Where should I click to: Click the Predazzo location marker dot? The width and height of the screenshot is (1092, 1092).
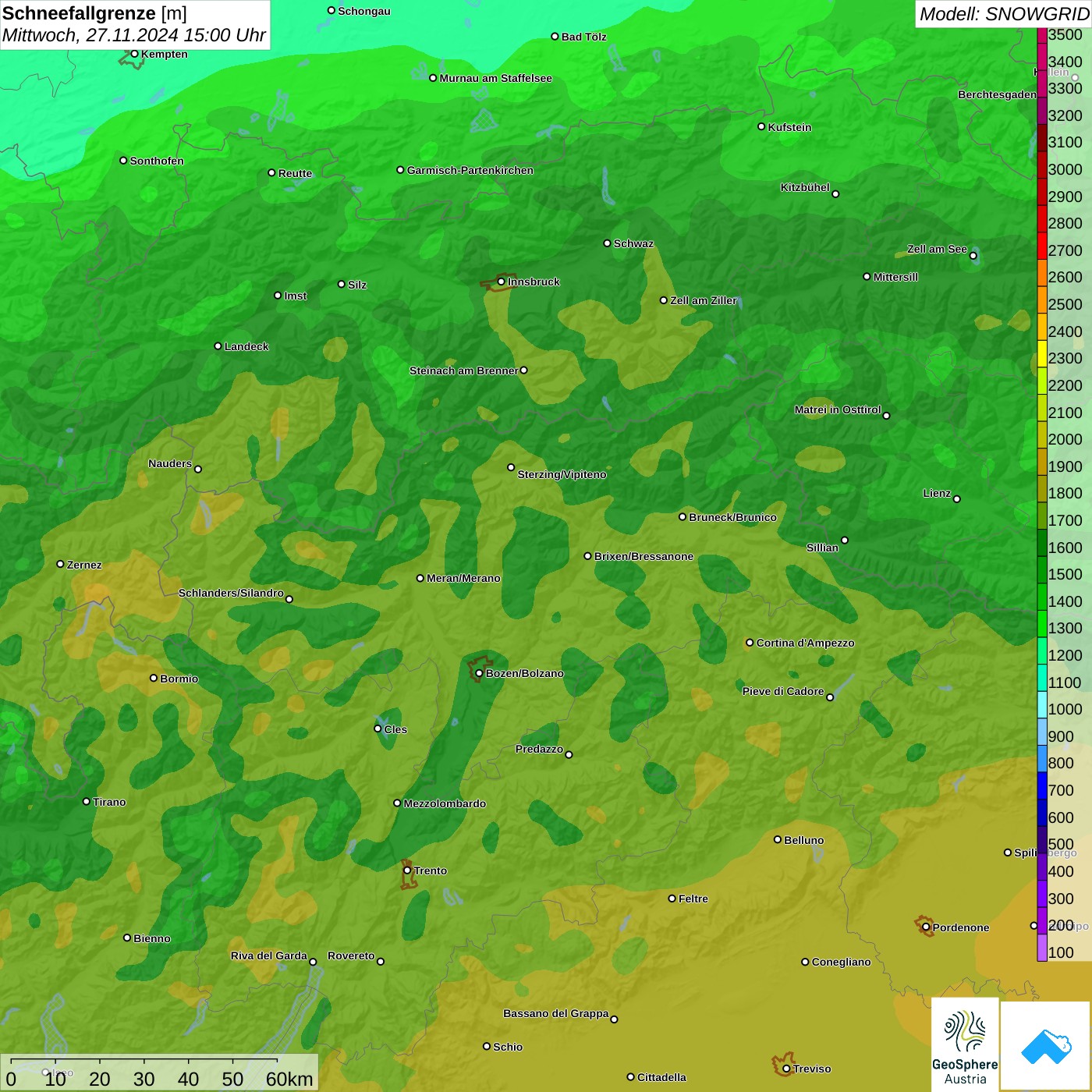coord(569,754)
